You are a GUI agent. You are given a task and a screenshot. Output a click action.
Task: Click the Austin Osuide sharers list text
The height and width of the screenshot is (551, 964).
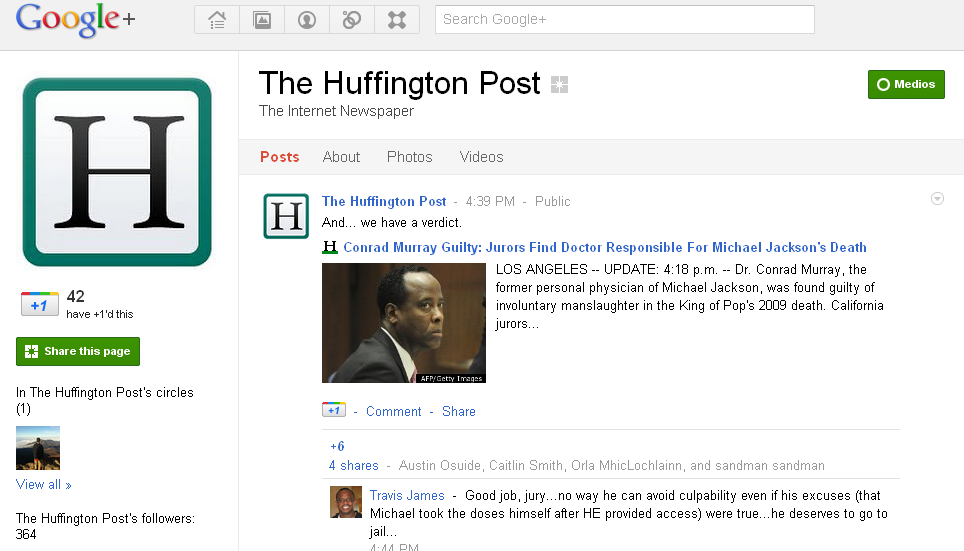point(612,466)
